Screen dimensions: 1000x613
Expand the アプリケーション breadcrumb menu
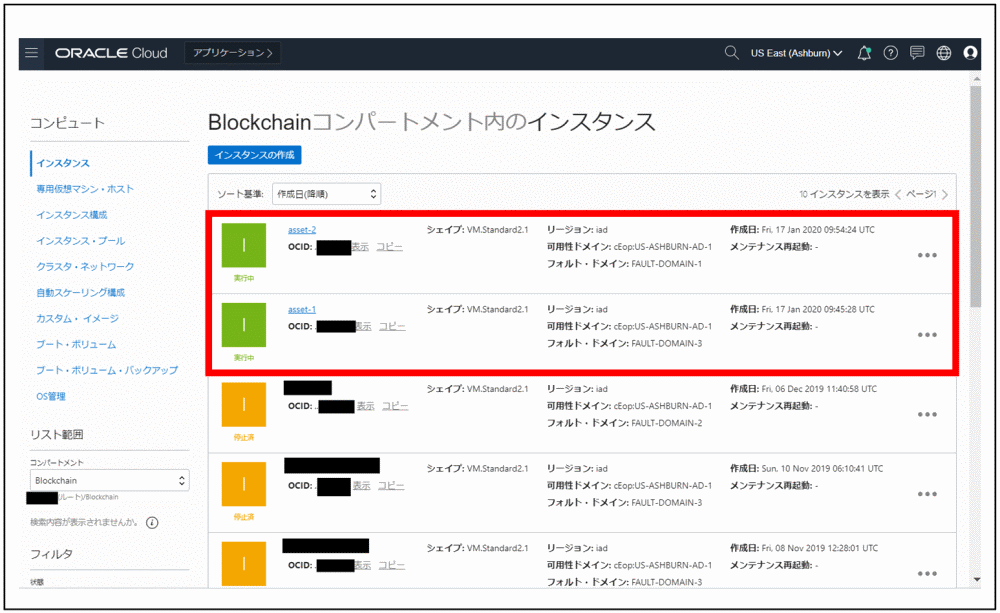(x=233, y=53)
